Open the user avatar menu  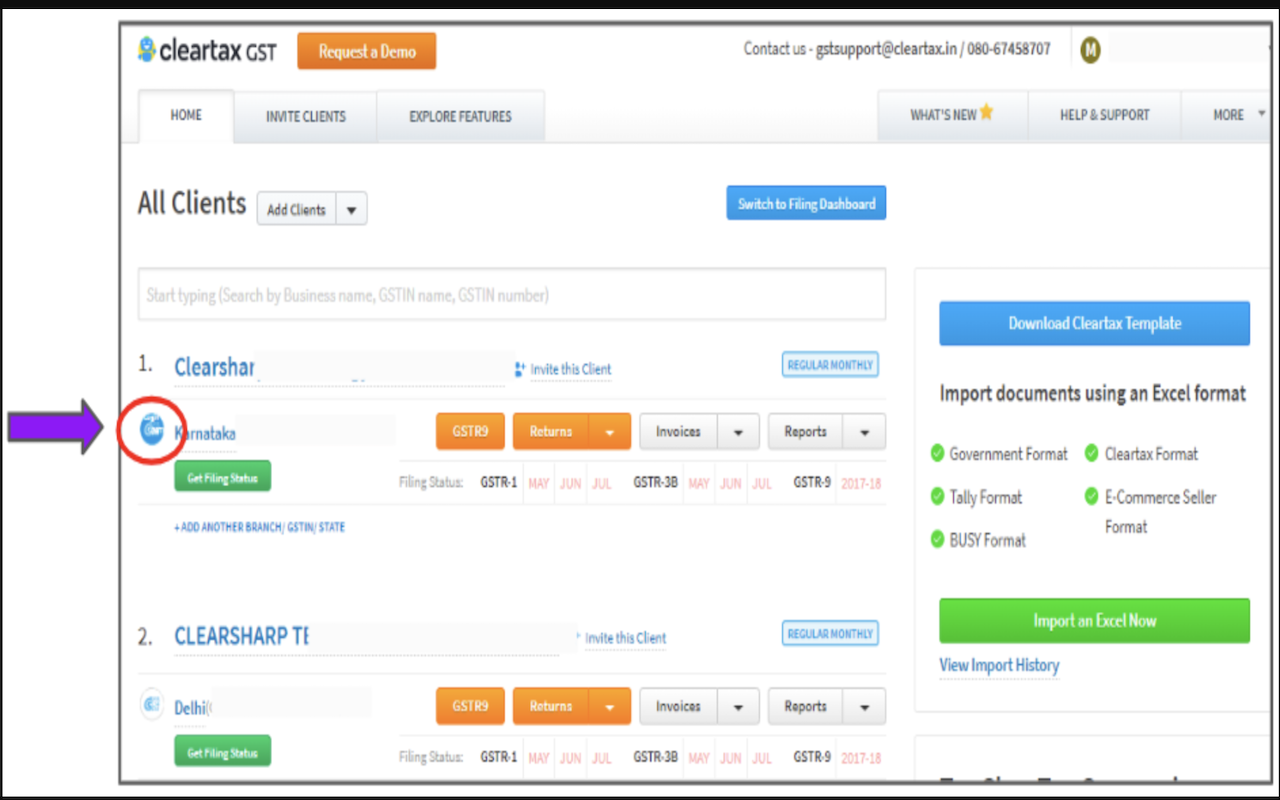click(x=1089, y=48)
